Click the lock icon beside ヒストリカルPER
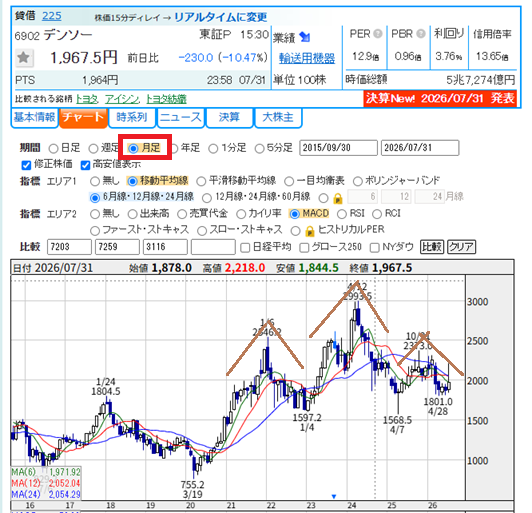Screen dimensions: 532x513 309,231
